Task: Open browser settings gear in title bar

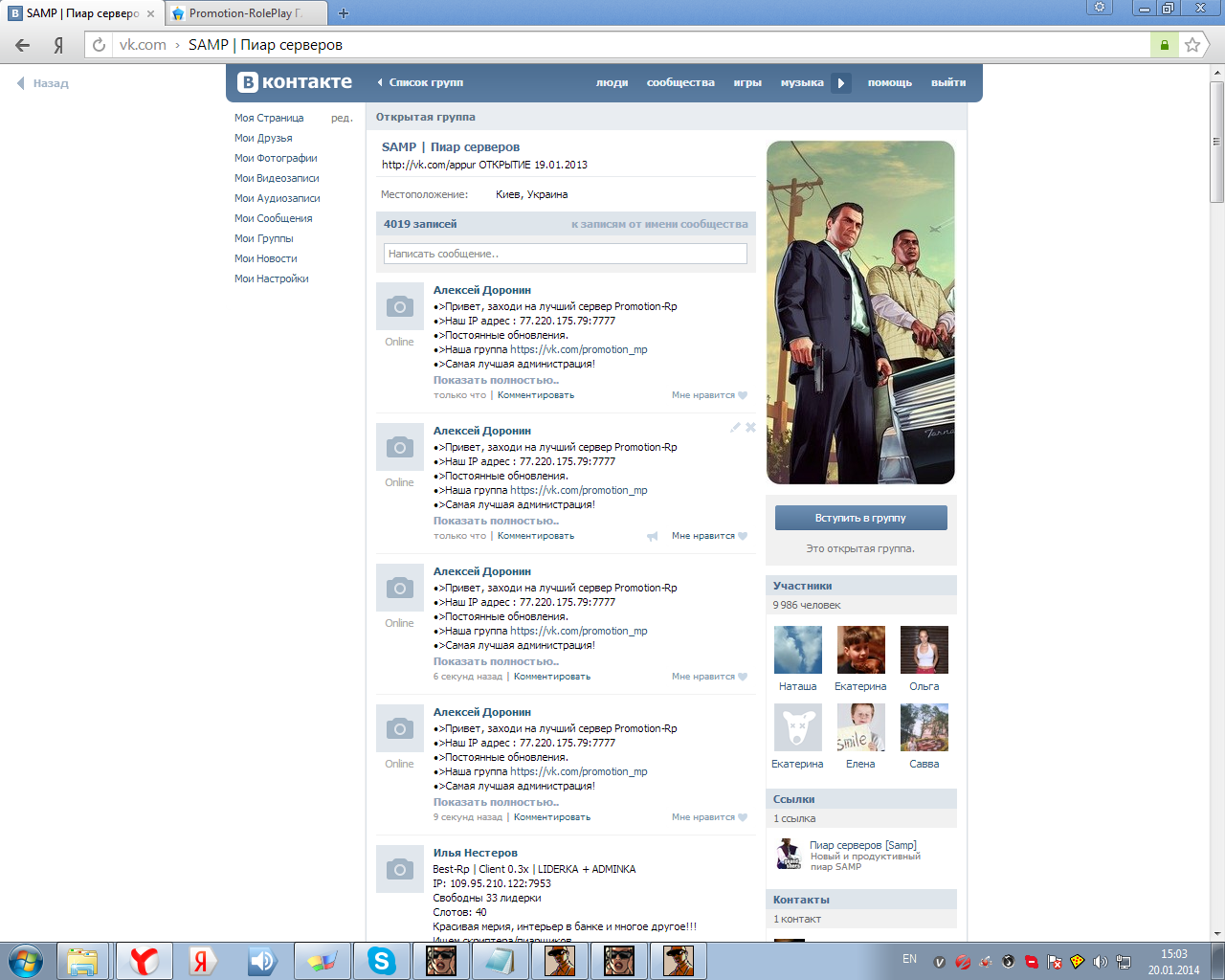Action: pyautogui.click(x=1100, y=7)
